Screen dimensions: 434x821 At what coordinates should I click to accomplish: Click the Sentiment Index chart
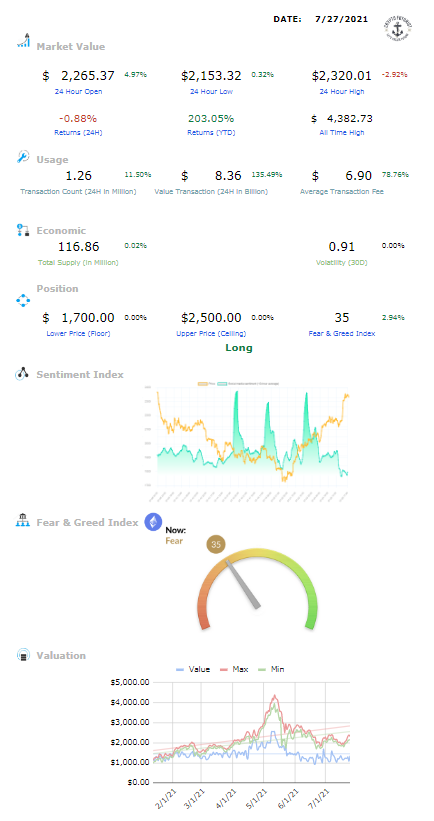click(x=245, y=442)
